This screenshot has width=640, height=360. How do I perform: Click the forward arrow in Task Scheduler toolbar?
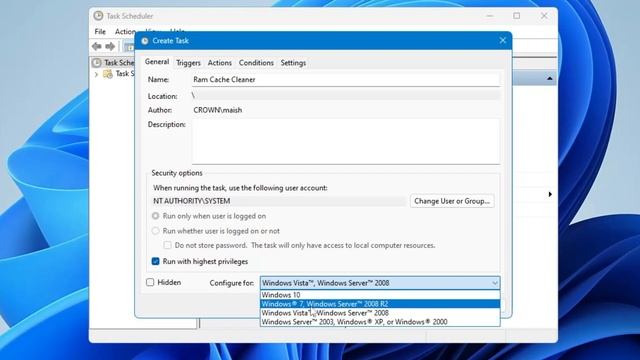(x=110, y=47)
